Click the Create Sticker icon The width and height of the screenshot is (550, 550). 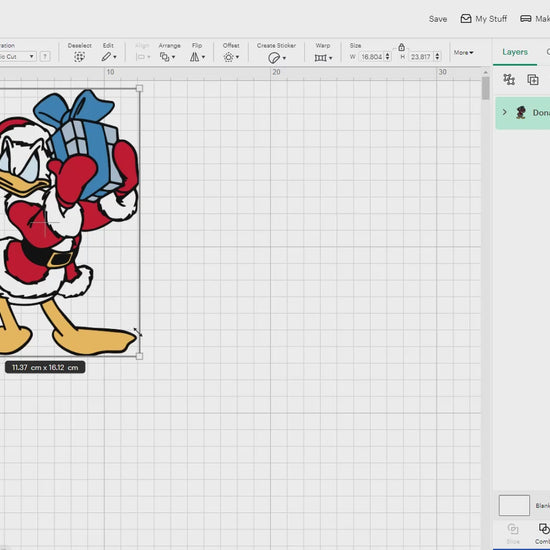276,58
